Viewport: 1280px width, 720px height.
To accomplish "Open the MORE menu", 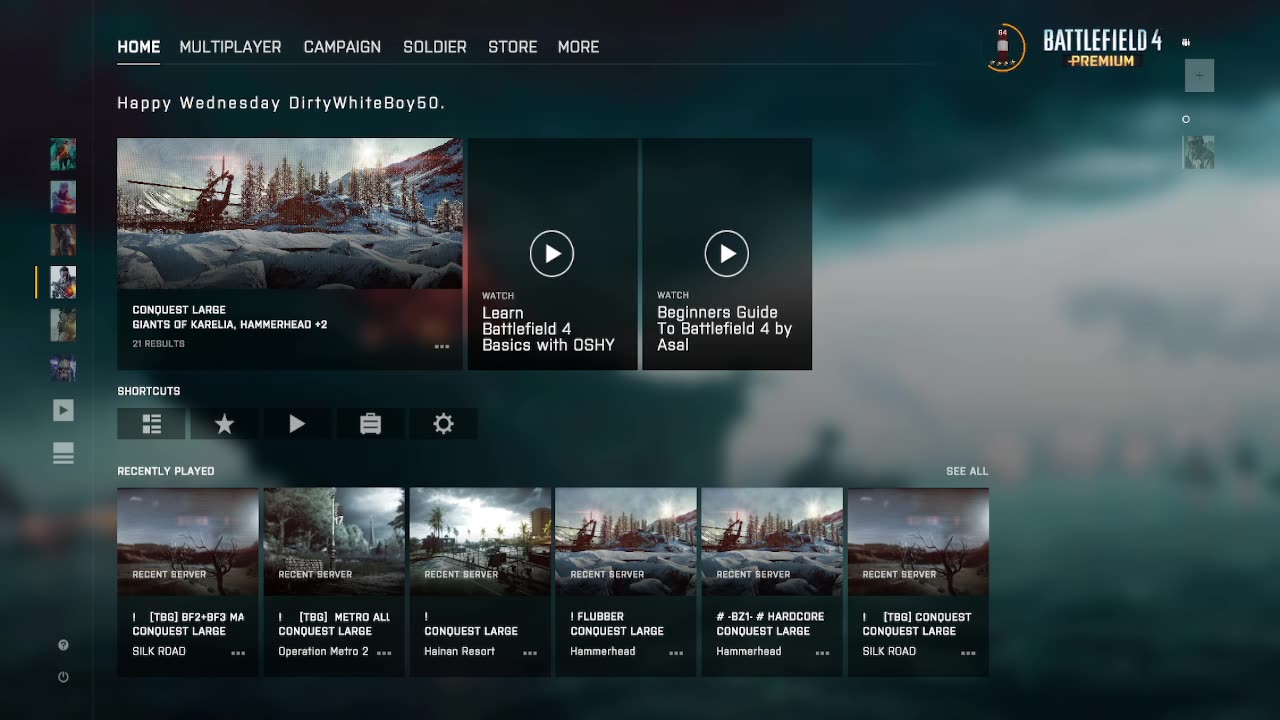I will 578,47.
